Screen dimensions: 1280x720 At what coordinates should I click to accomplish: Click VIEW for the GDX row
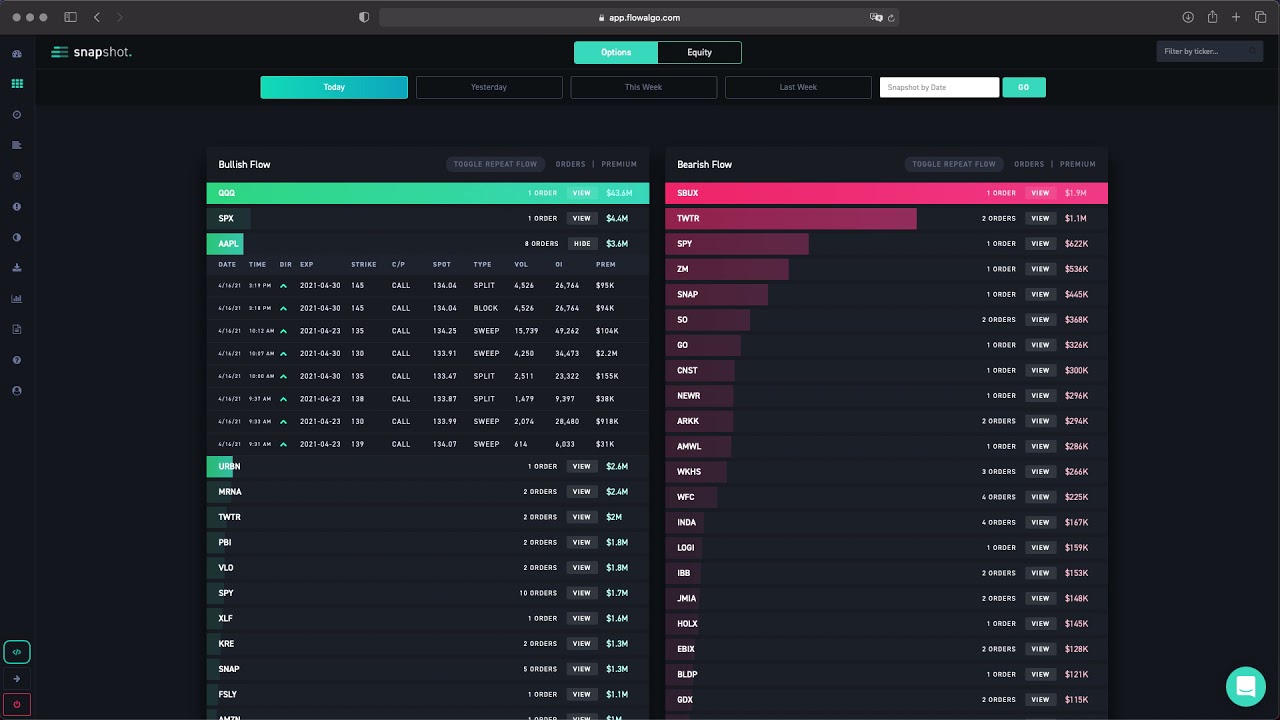pyautogui.click(x=1040, y=700)
